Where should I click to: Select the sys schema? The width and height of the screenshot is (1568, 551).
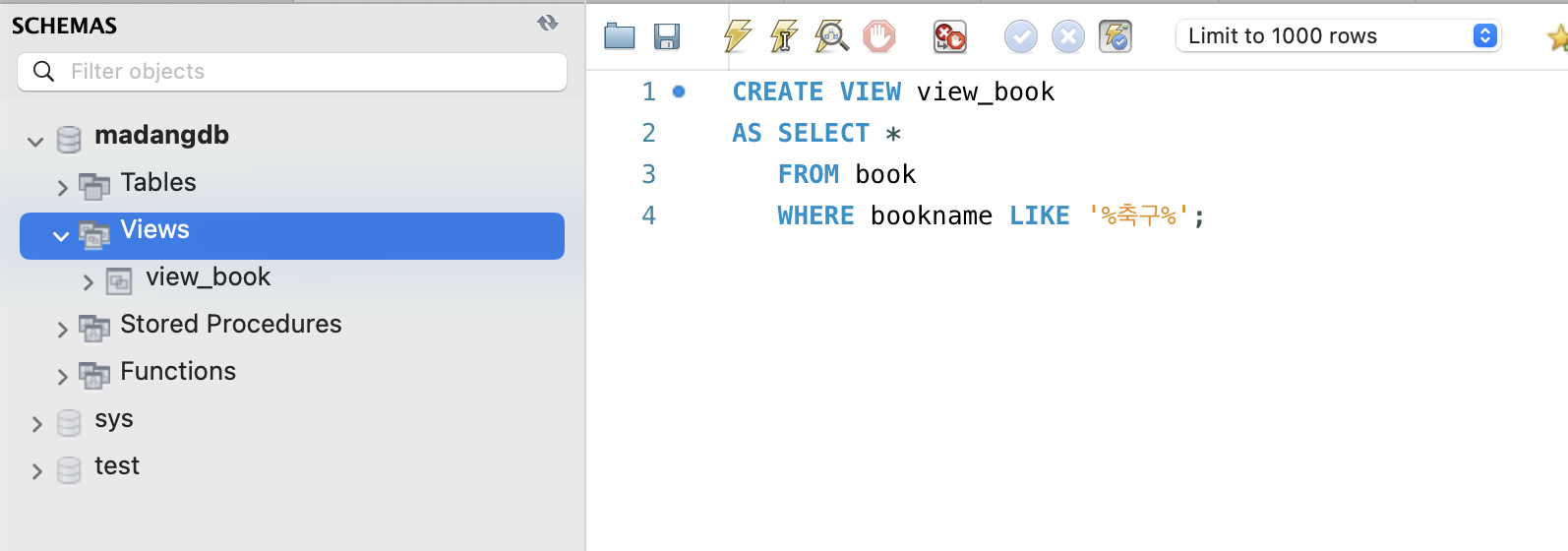click(114, 420)
